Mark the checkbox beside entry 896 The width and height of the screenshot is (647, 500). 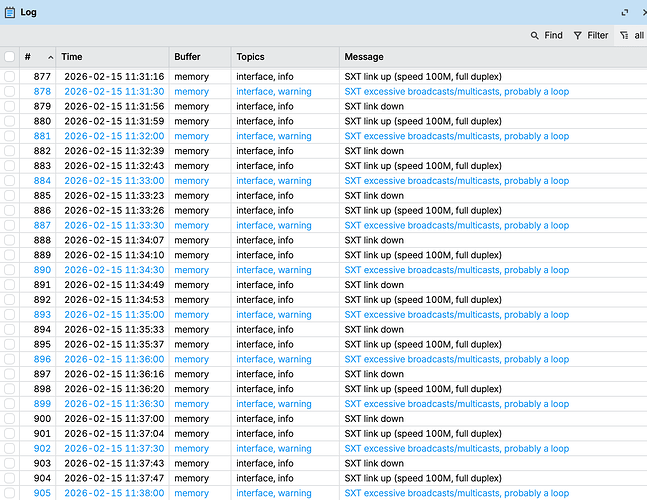[x=10, y=359]
